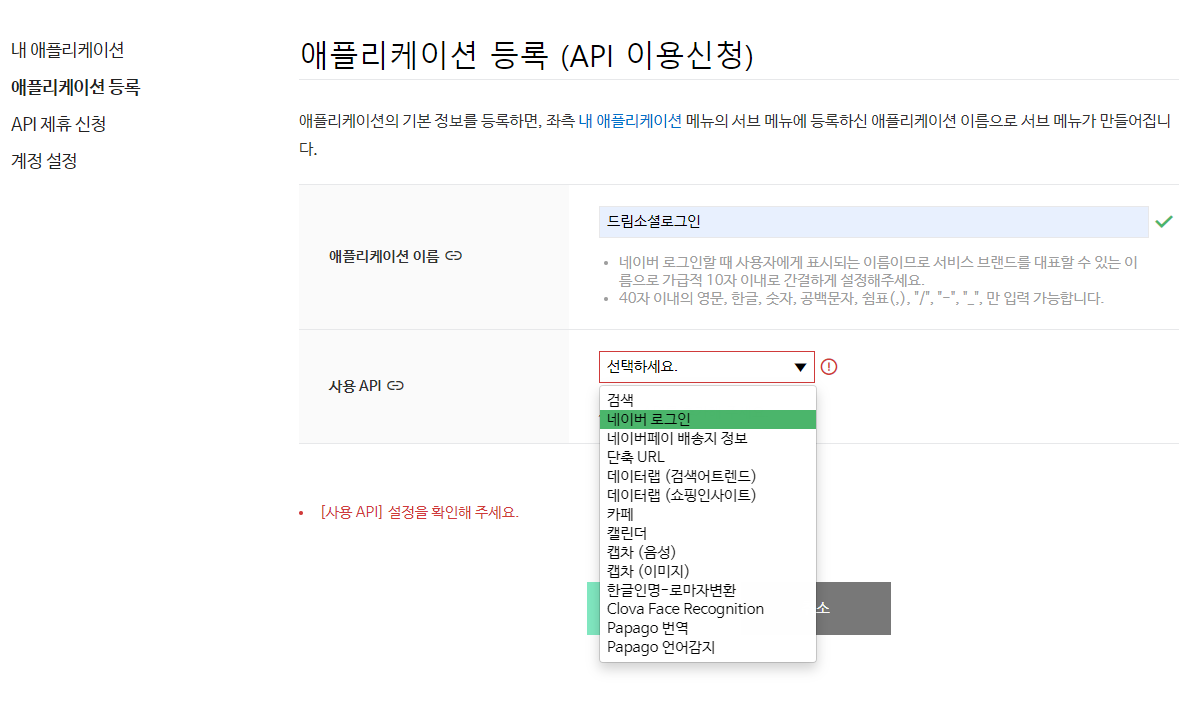Click the gray cancel button behind dropdown

pos(853,609)
